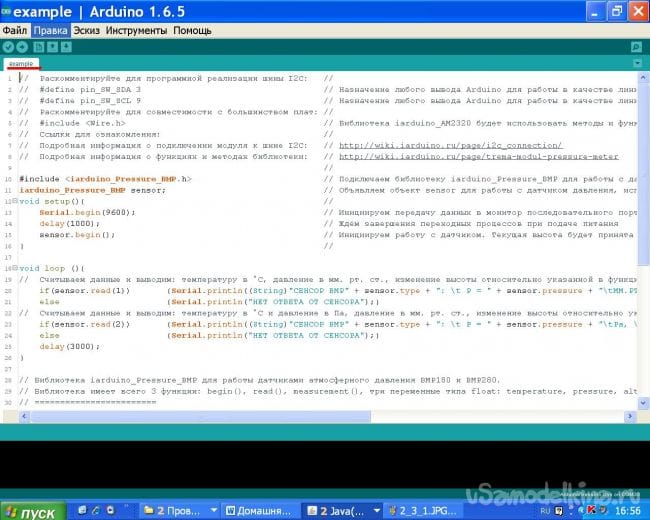Switch to the Домашня taskbar window

coord(260,510)
